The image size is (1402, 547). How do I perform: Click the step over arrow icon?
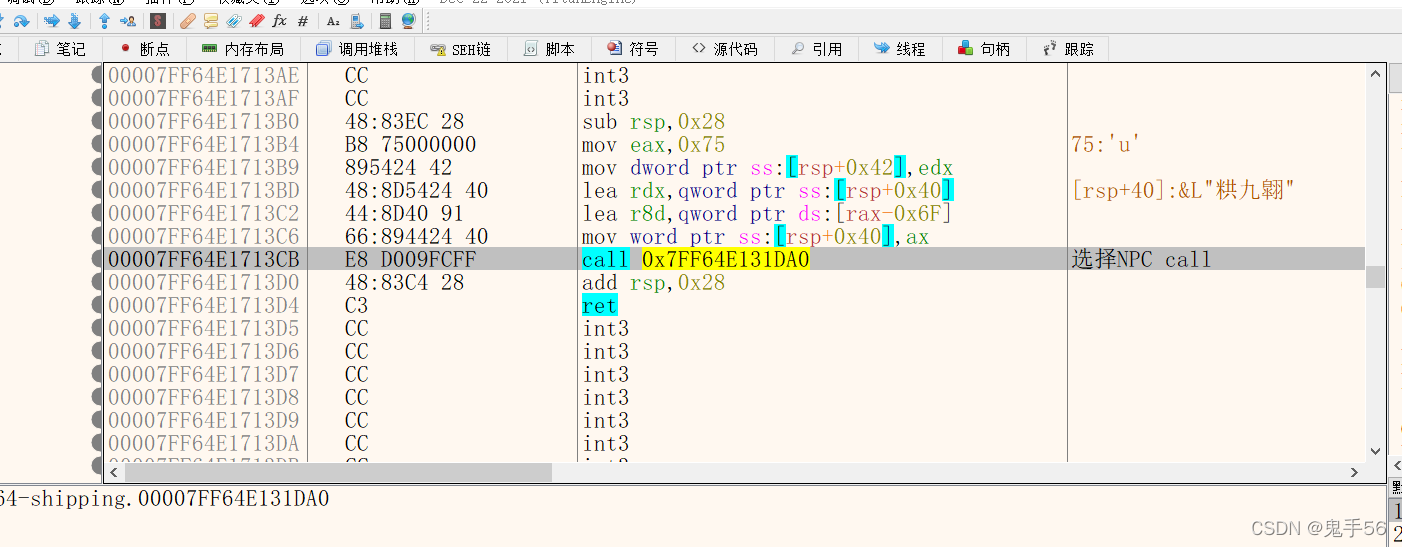[21, 21]
